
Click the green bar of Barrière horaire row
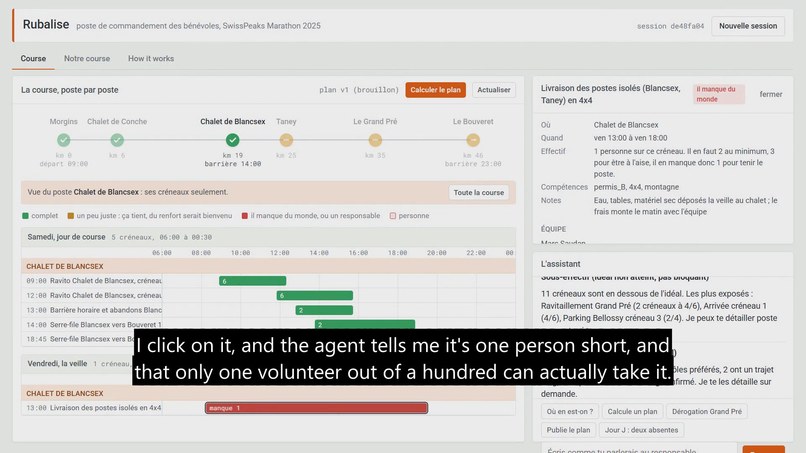[x=324, y=310]
